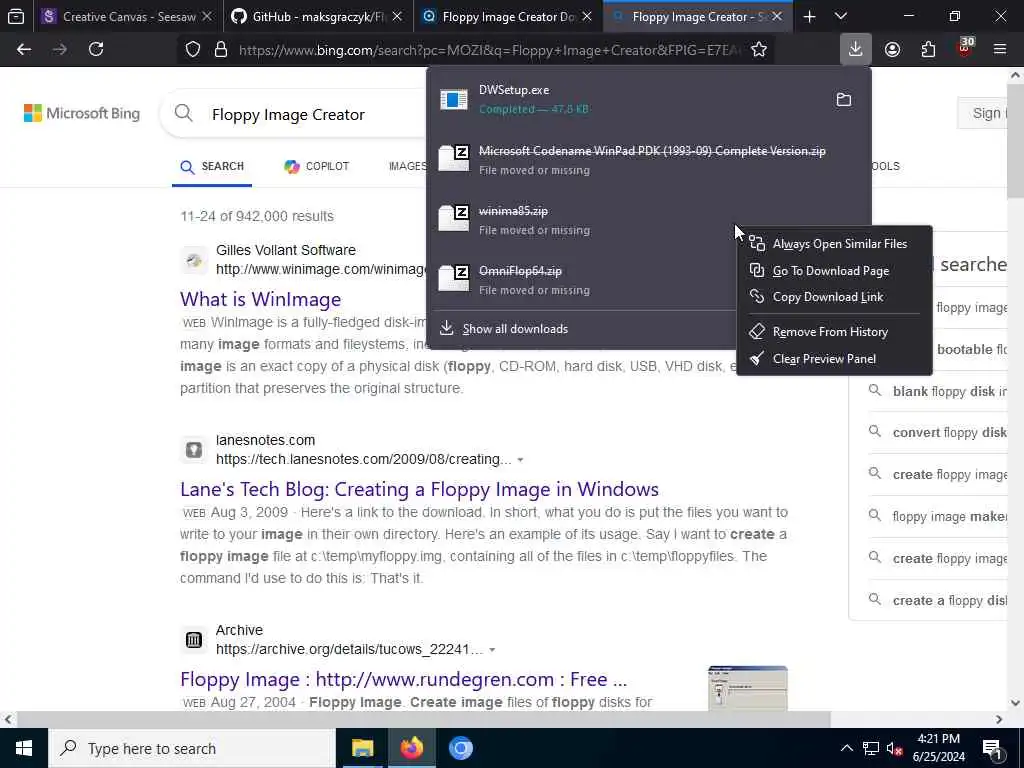Click the vertical scrollbar down arrow

pos(1015,703)
